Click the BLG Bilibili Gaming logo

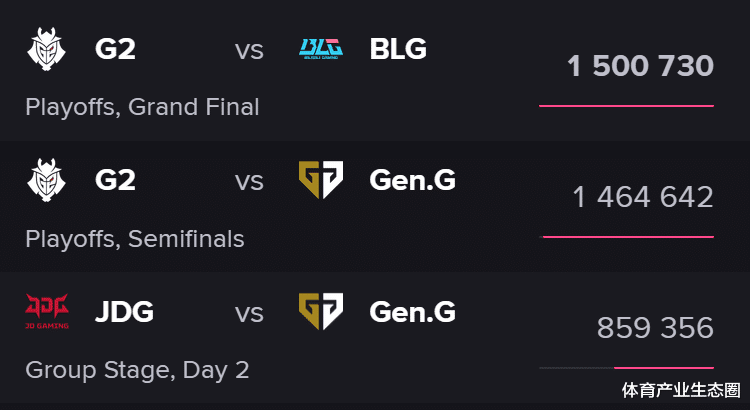pyautogui.click(x=321, y=48)
